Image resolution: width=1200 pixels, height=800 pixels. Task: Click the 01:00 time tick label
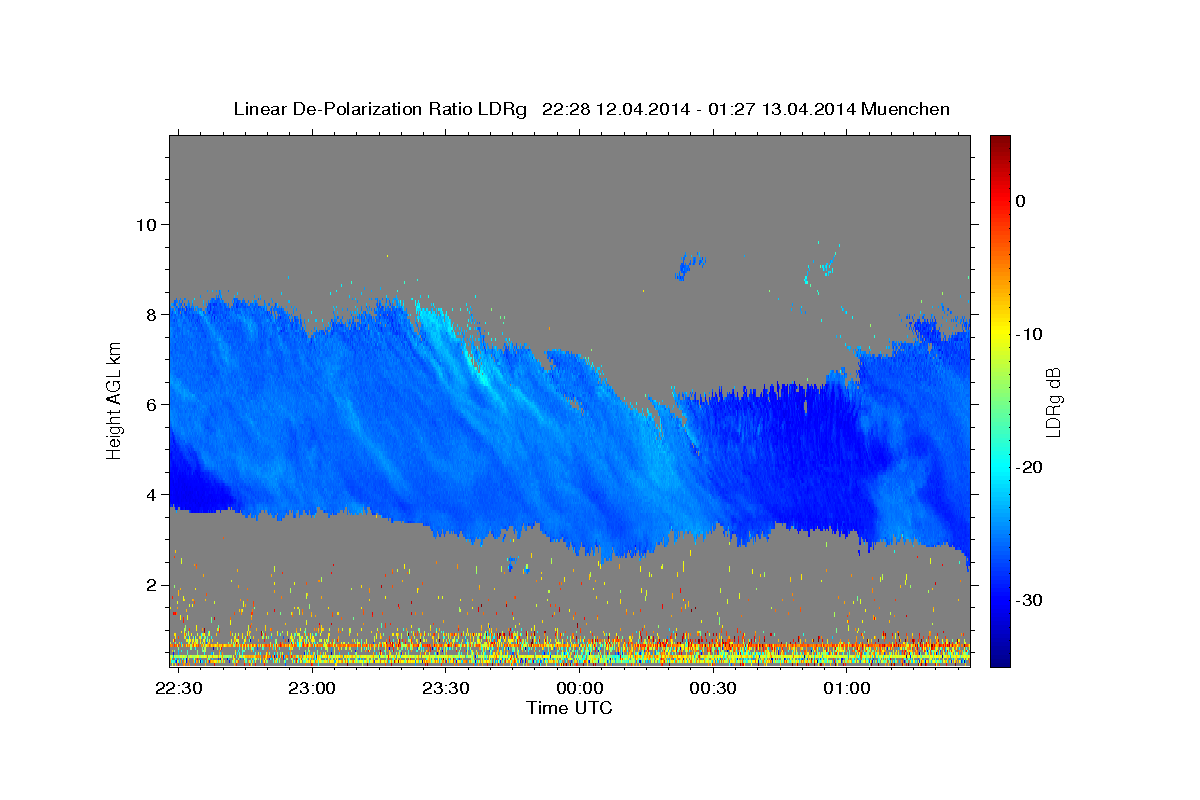tap(847, 689)
